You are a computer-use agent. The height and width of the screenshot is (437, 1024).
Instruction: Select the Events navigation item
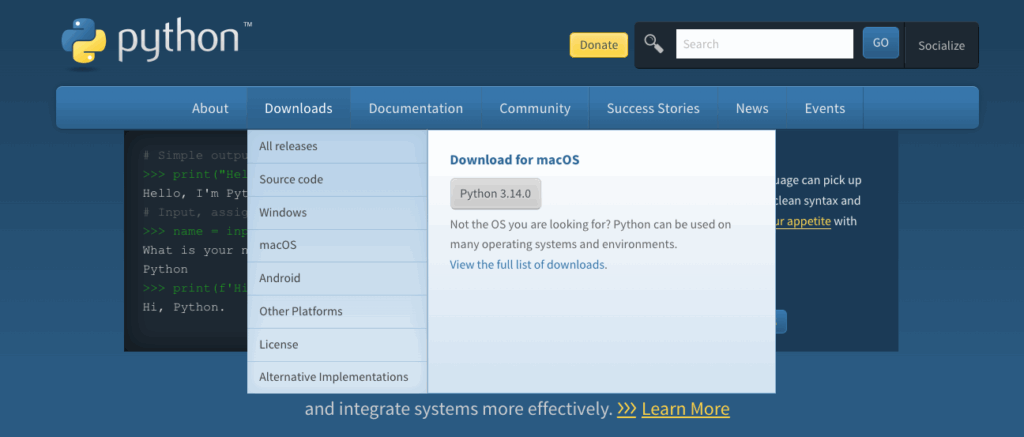click(824, 108)
